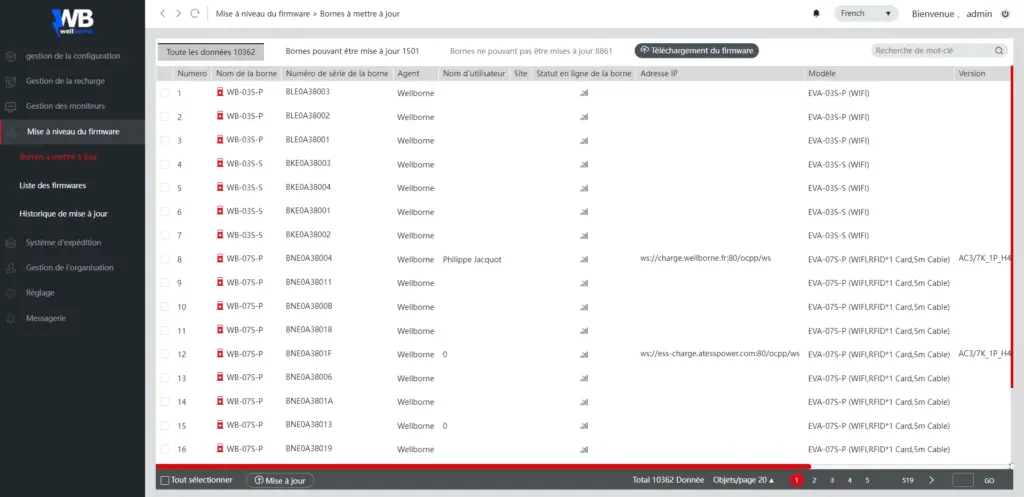Screen dimensions: 1024x497
Task: Click the ws://ess-charge.atesspower.com address cell
Action: click(720, 353)
